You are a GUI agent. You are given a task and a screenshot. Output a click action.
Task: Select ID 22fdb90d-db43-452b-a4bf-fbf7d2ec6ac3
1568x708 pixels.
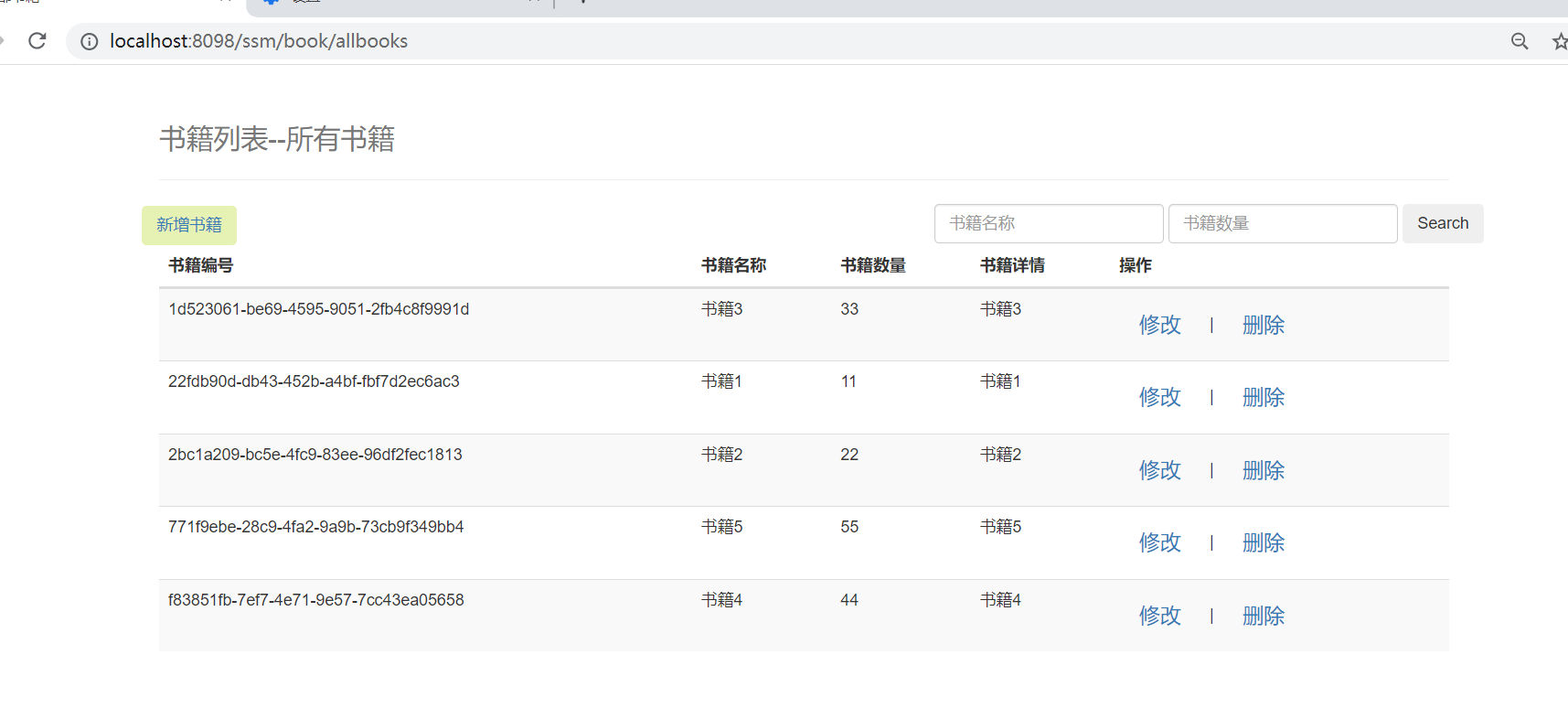click(314, 381)
